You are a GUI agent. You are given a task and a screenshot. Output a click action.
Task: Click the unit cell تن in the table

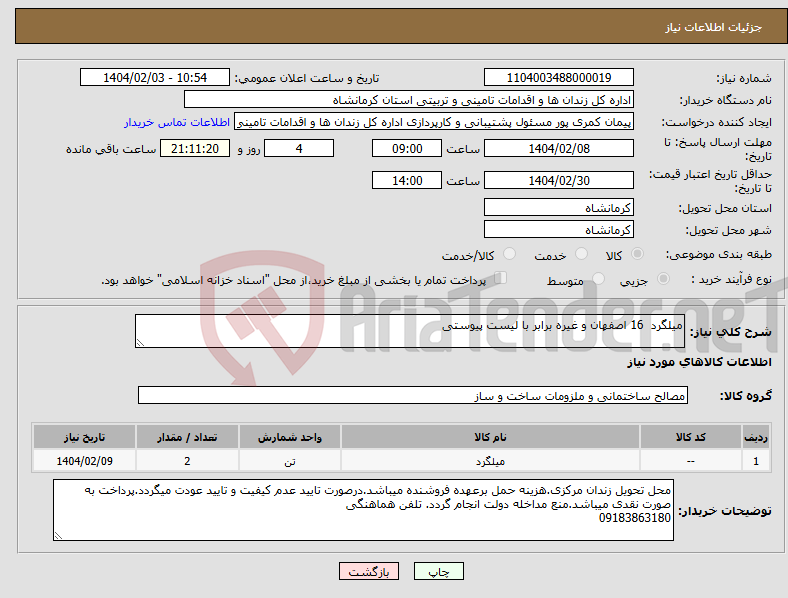(x=290, y=461)
